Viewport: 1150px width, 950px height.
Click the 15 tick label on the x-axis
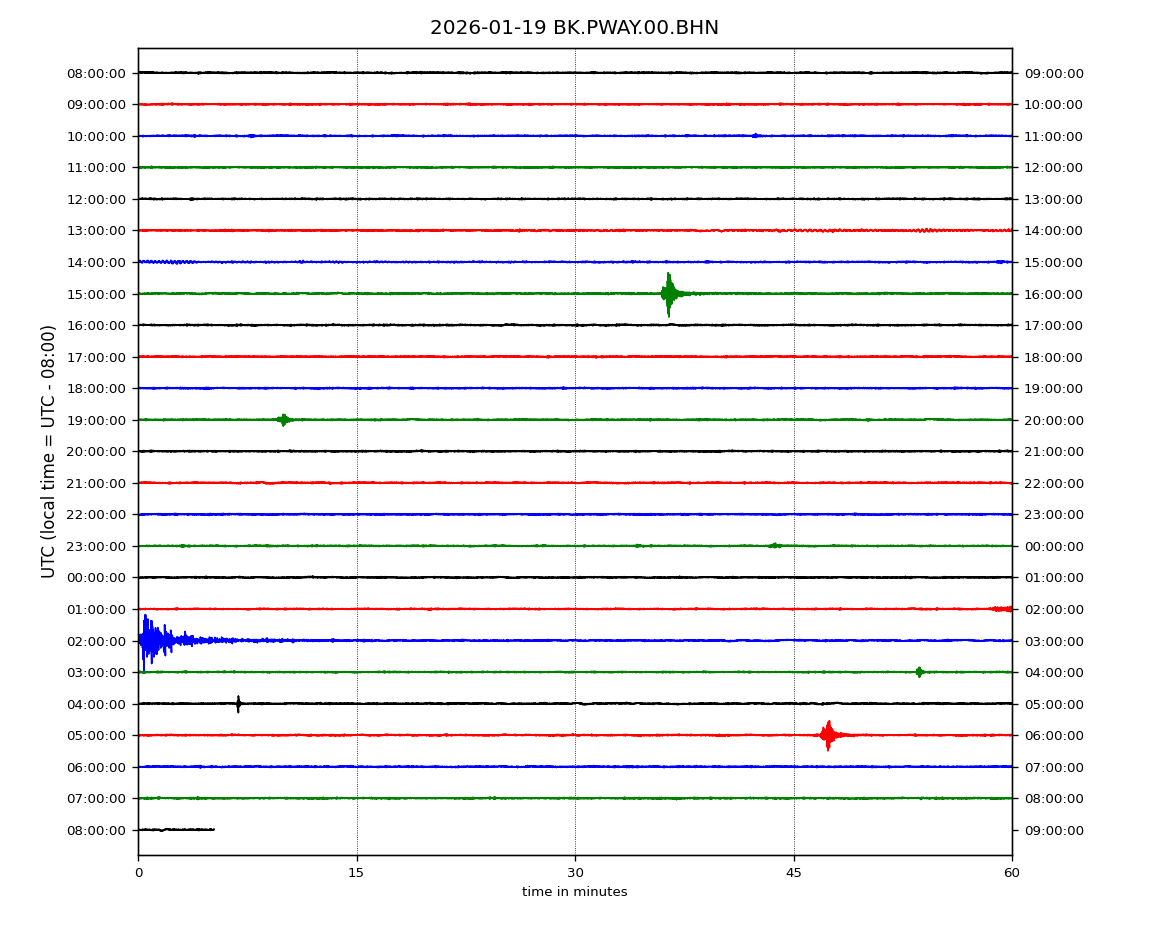coord(356,873)
